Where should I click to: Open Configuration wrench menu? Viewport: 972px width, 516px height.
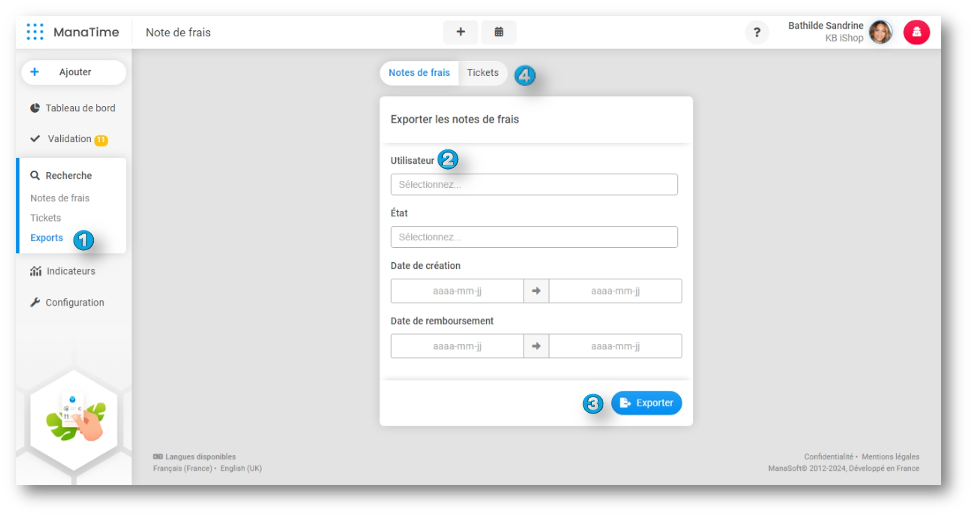click(74, 303)
